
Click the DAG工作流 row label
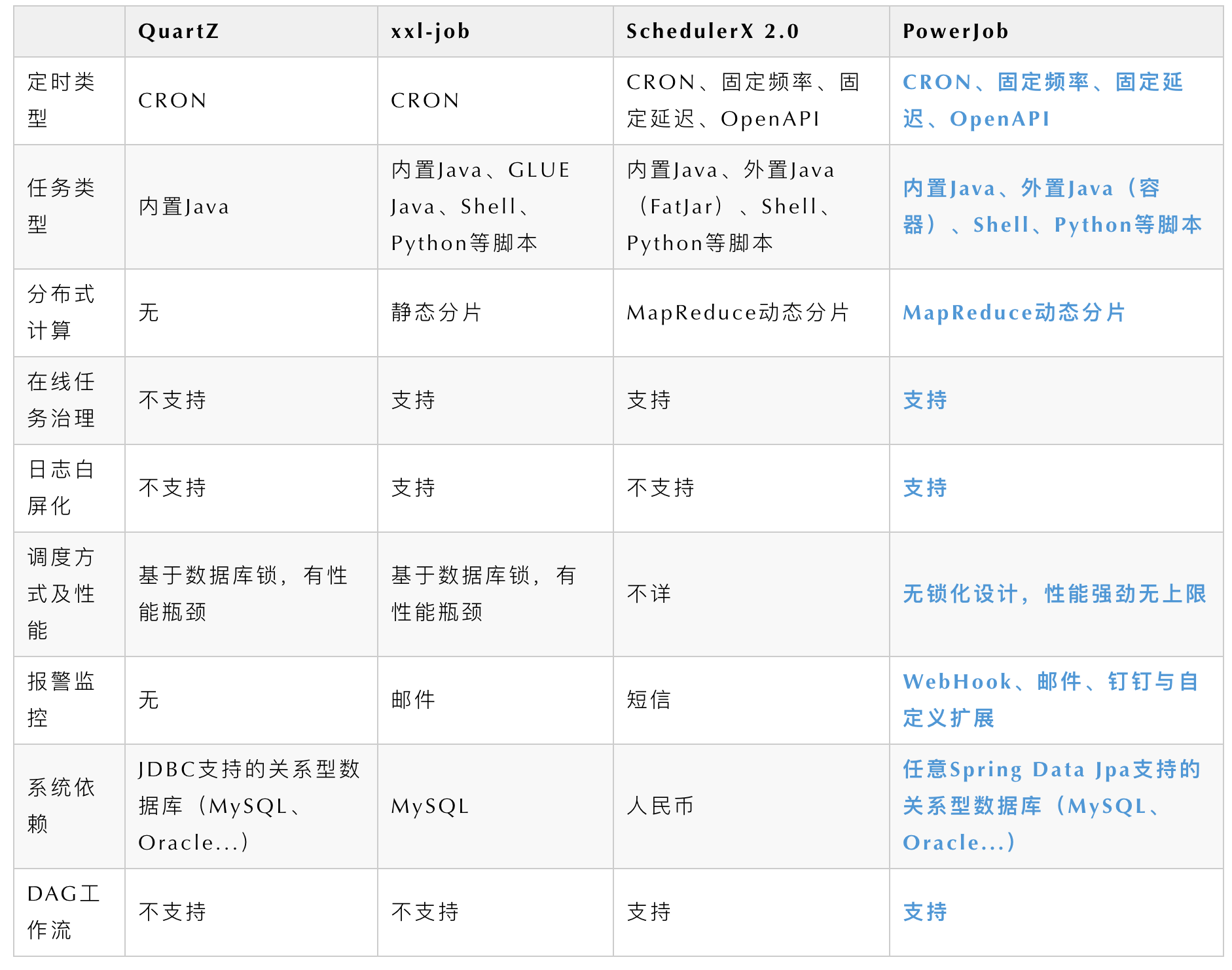pos(63,912)
